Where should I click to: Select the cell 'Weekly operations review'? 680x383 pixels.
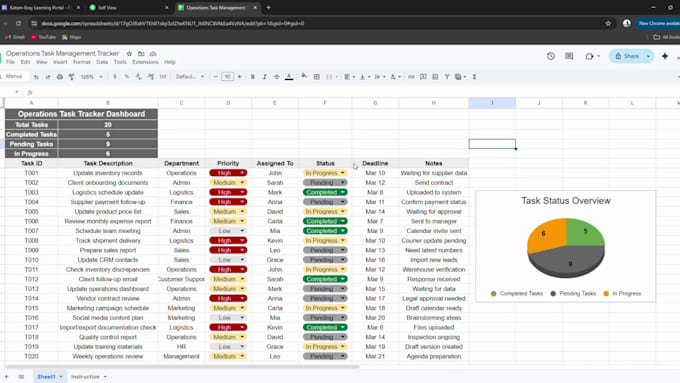point(108,356)
